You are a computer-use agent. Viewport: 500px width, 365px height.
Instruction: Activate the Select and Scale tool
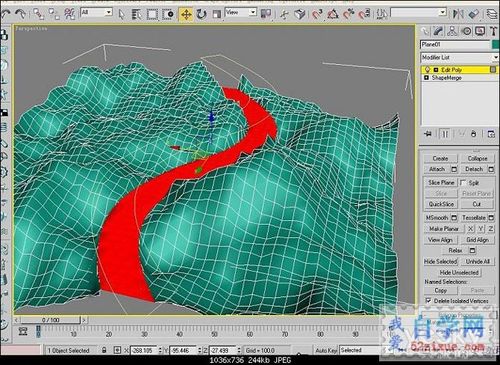click(217, 14)
